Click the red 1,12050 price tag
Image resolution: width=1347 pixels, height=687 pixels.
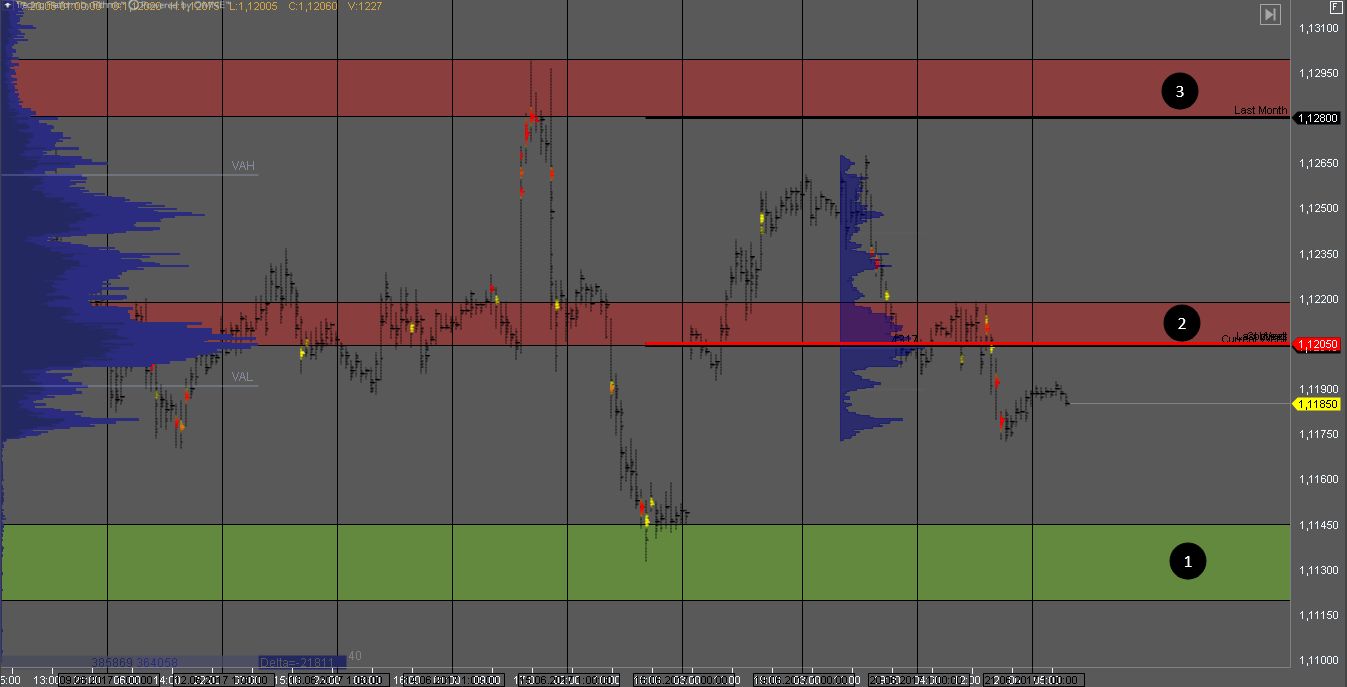[x=1317, y=345]
